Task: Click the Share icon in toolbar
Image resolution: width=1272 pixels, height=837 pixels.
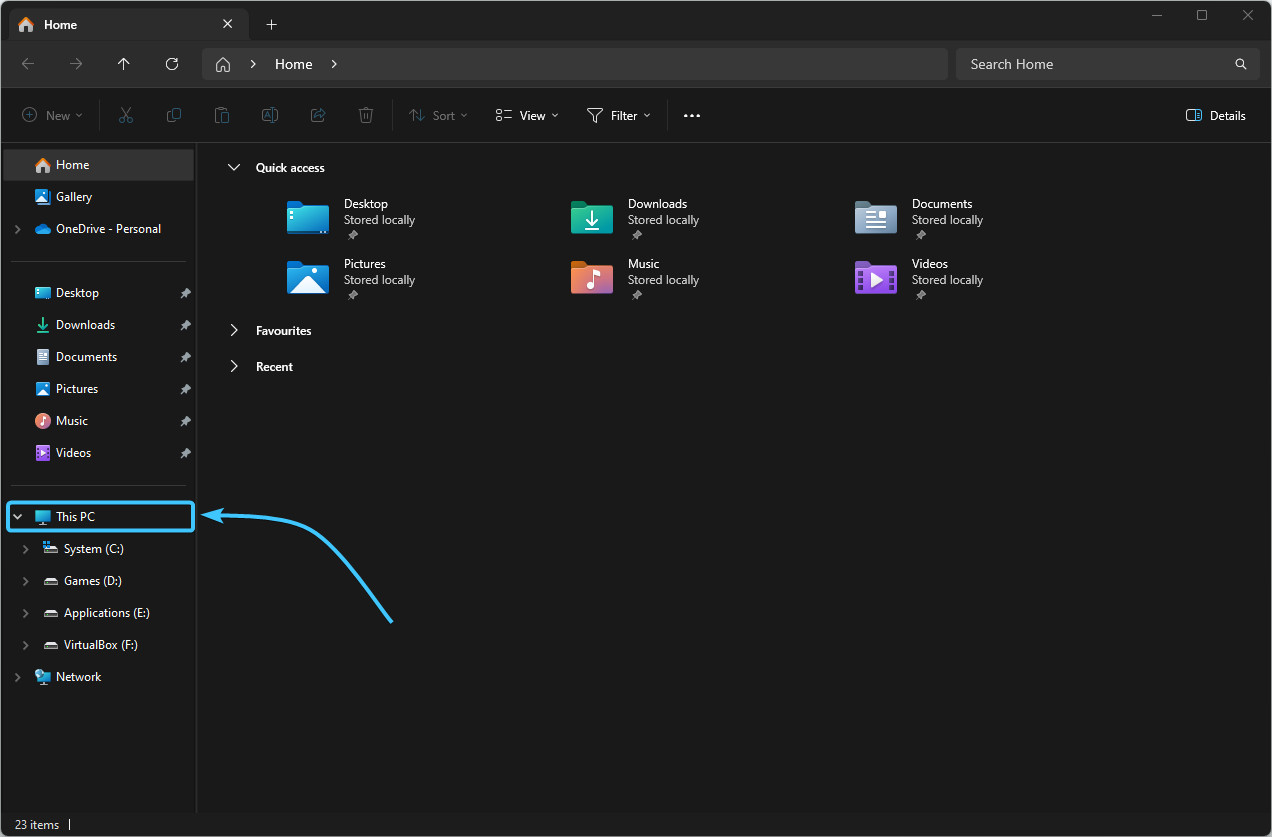Action: coord(318,116)
